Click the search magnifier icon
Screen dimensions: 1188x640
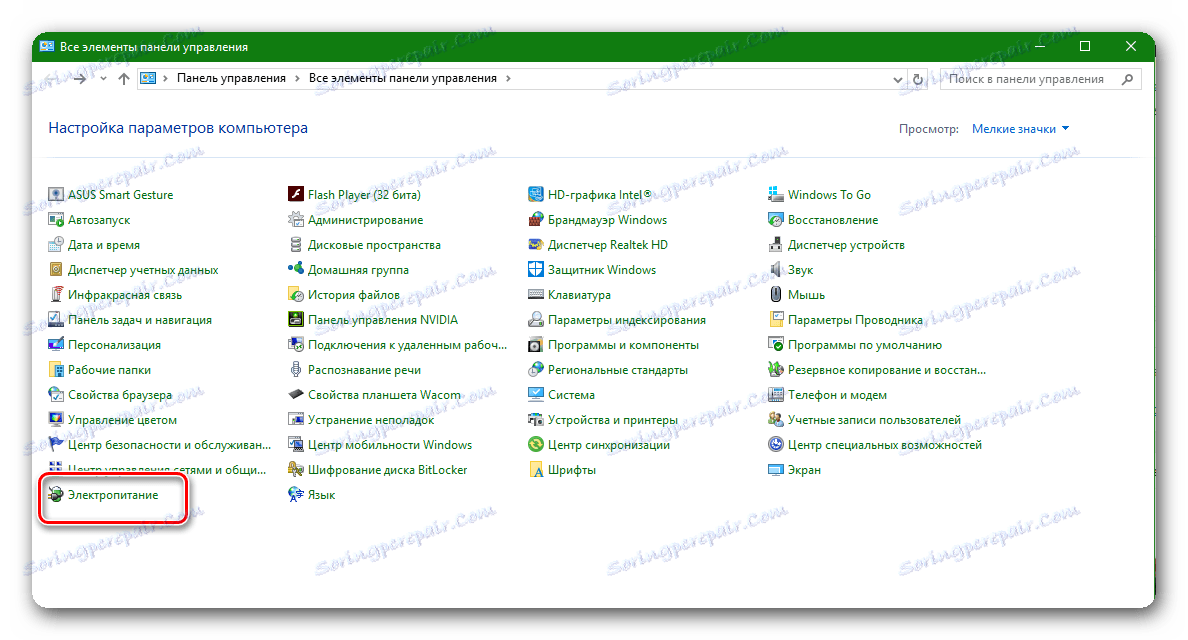(1127, 79)
